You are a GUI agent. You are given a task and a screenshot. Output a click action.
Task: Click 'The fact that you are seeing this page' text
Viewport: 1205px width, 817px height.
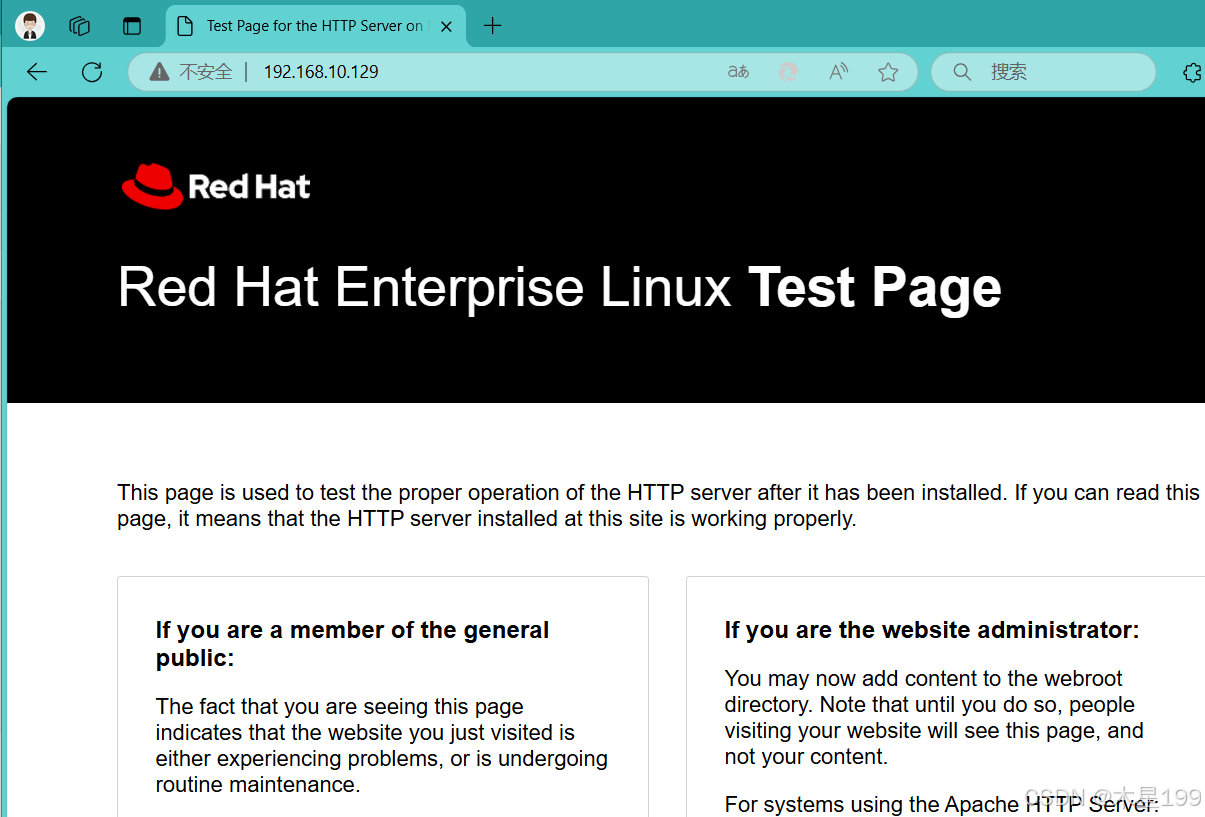[382, 745]
